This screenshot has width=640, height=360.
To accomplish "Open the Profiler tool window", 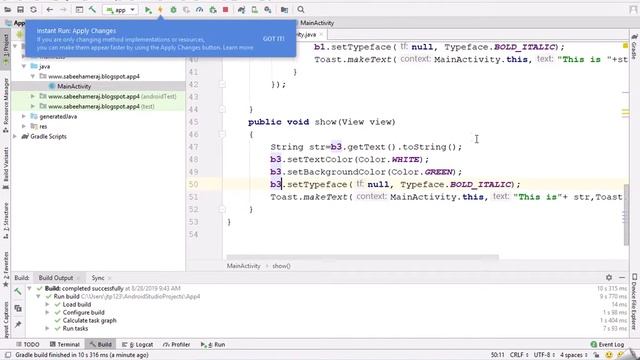I will coord(176,344).
